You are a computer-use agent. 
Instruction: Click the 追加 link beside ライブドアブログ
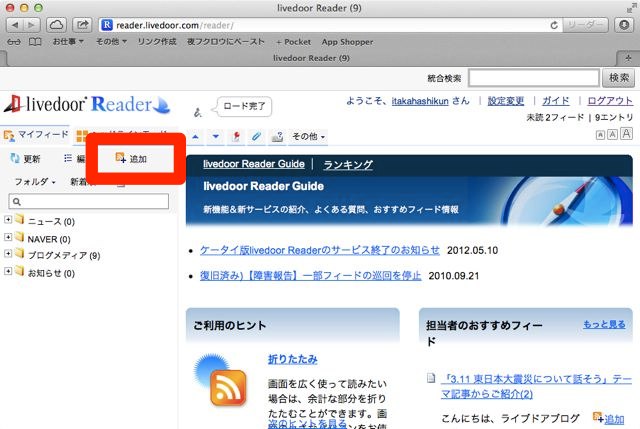614,419
